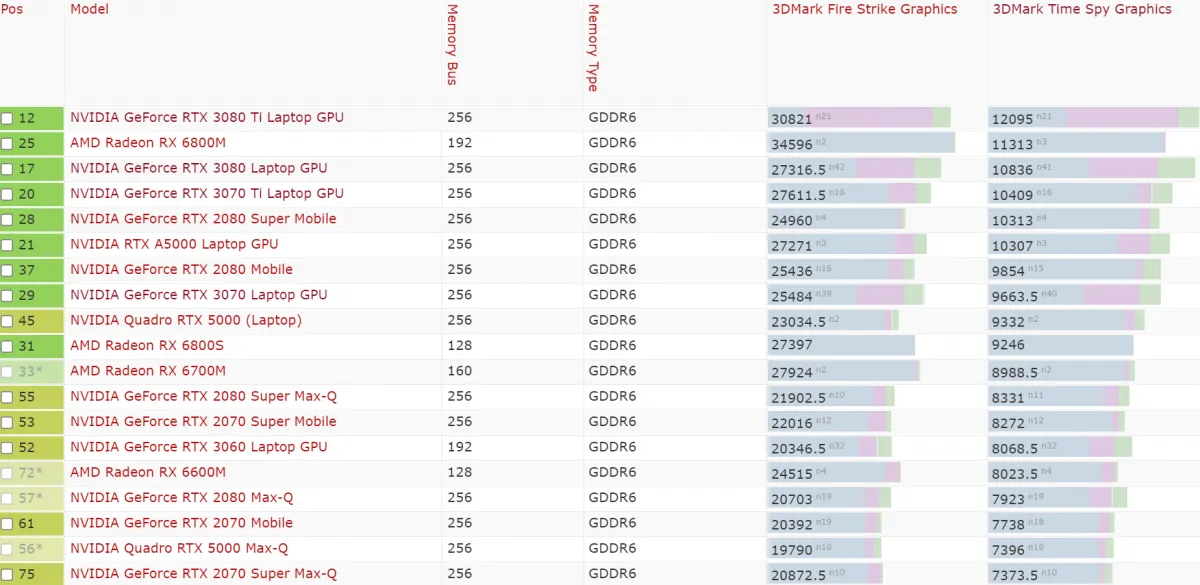Open NVIDIA Quadro RTX 5000 Max-Q link
Viewport: 1200px width, 585px height.
pyautogui.click(x=179, y=548)
